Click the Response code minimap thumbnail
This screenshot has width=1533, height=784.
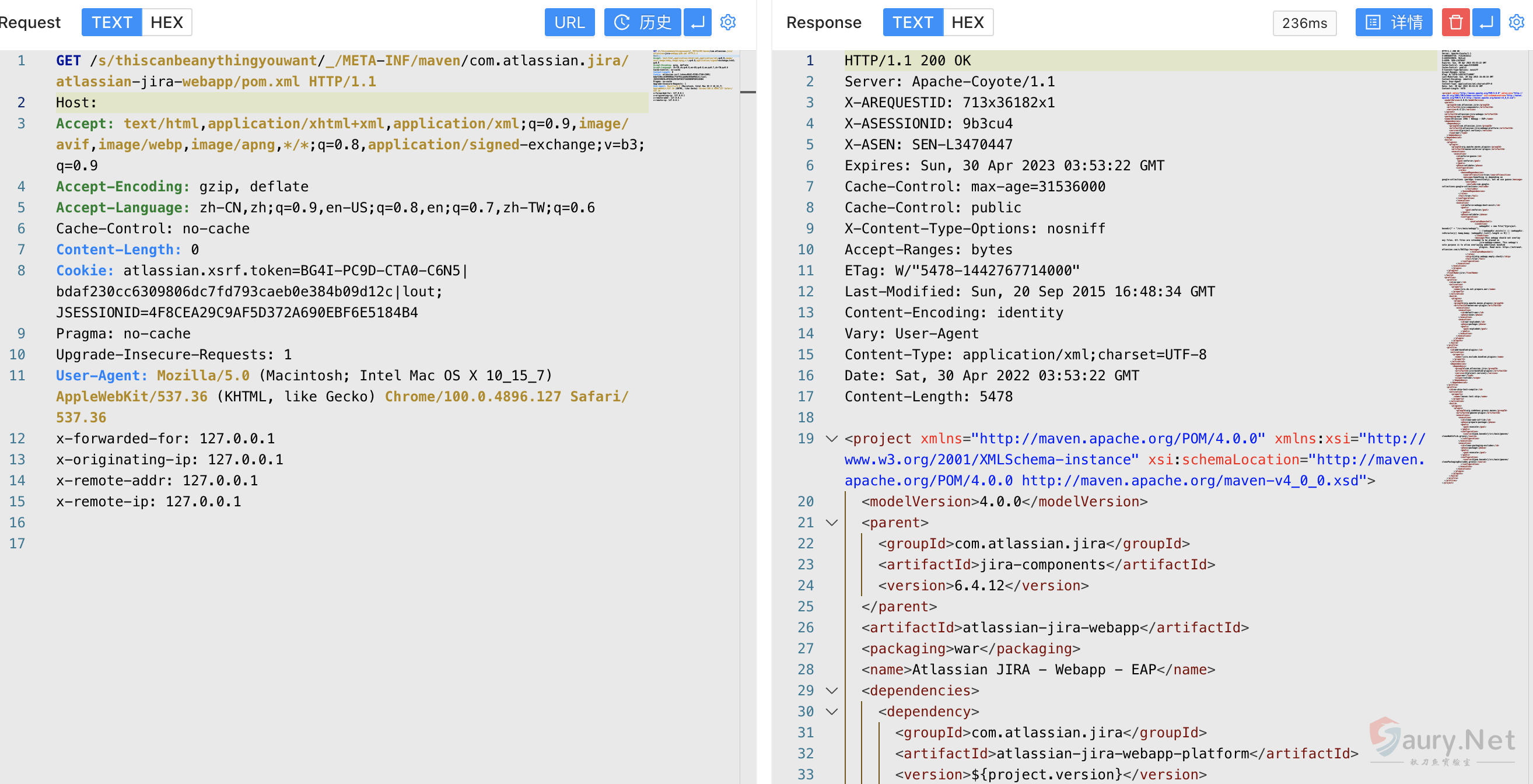point(1480,268)
